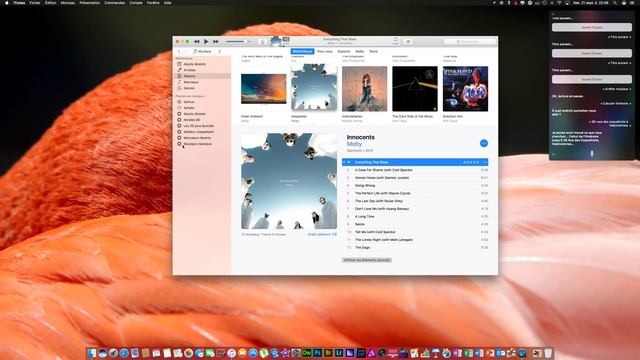Select the Hotel Ambient album cover
The width and height of the screenshot is (640, 360).
(264, 89)
